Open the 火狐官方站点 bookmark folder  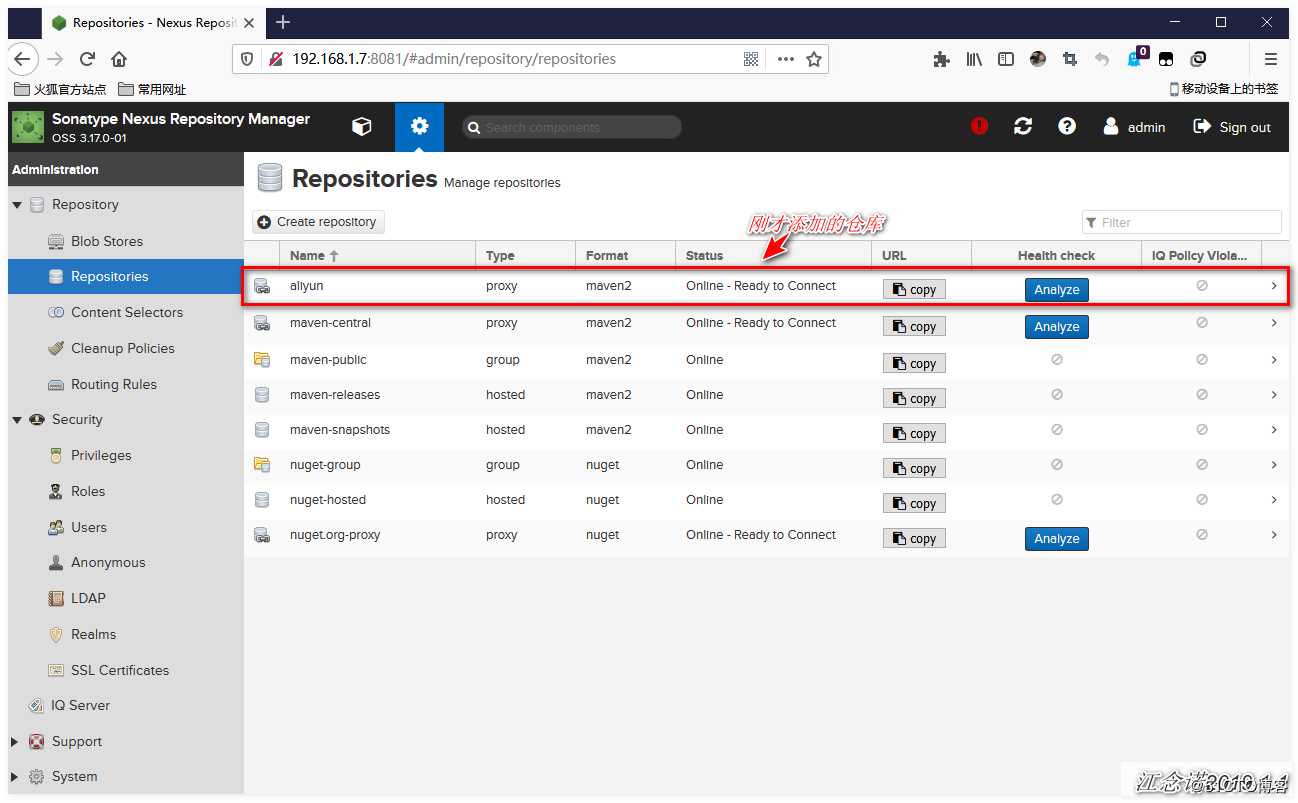coord(60,89)
